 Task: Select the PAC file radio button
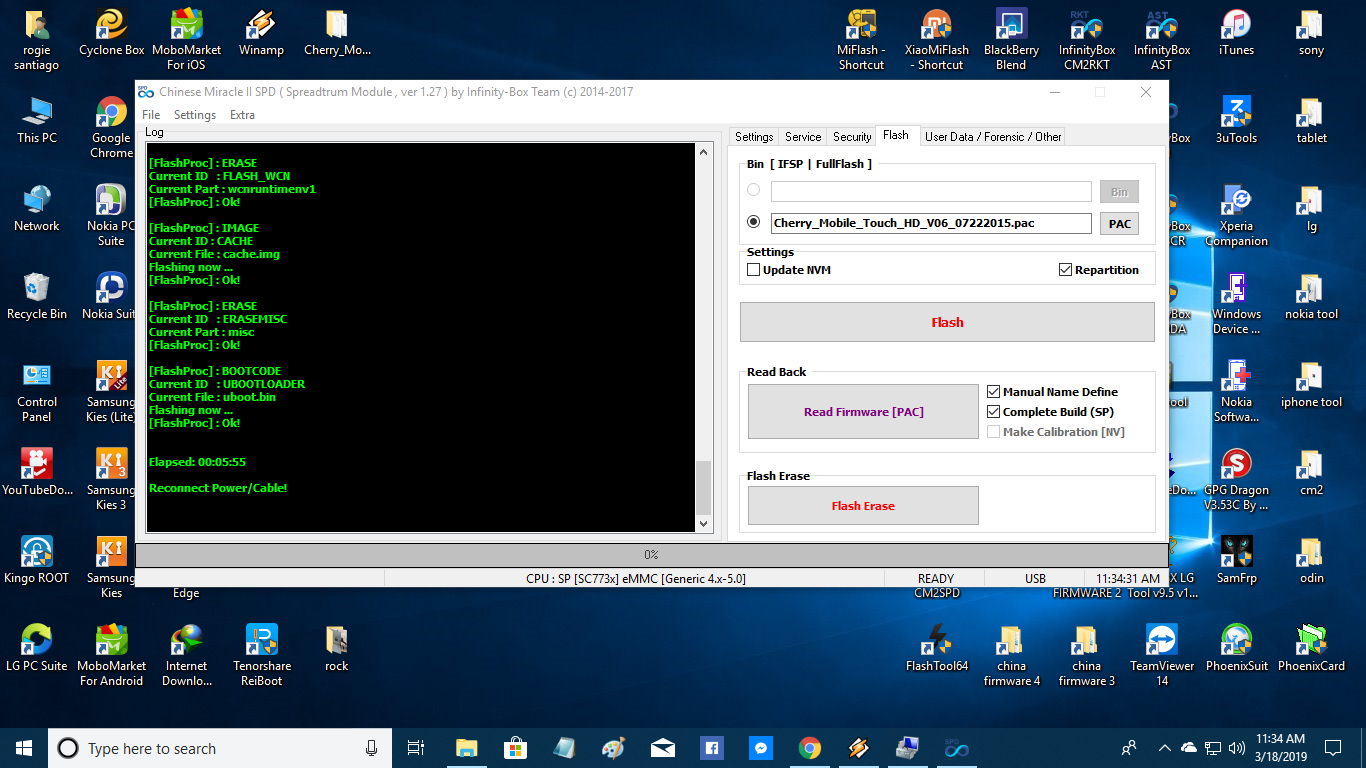(x=753, y=223)
